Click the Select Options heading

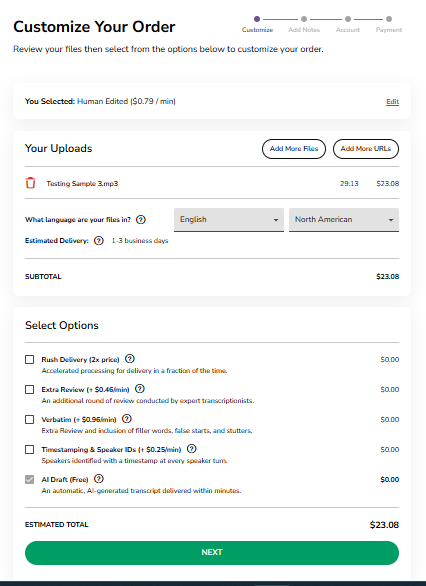click(x=62, y=325)
